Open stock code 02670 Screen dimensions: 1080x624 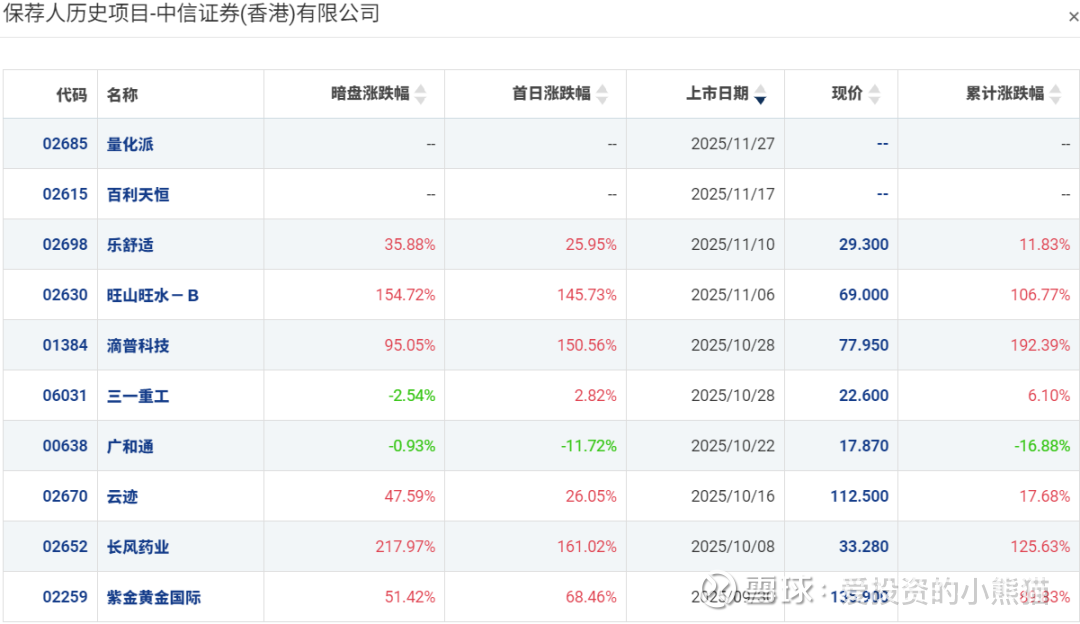click(x=65, y=496)
